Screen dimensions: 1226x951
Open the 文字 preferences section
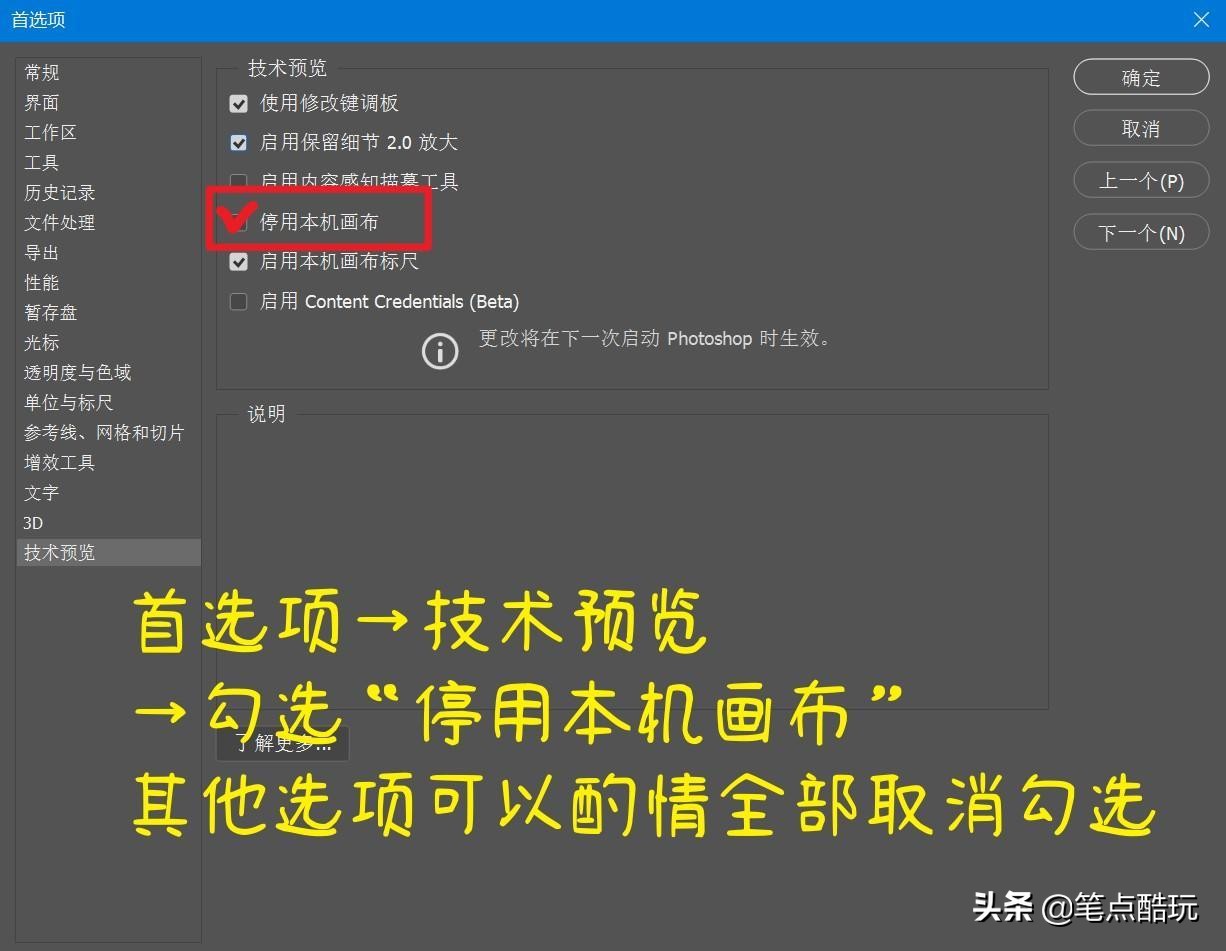click(x=41, y=492)
